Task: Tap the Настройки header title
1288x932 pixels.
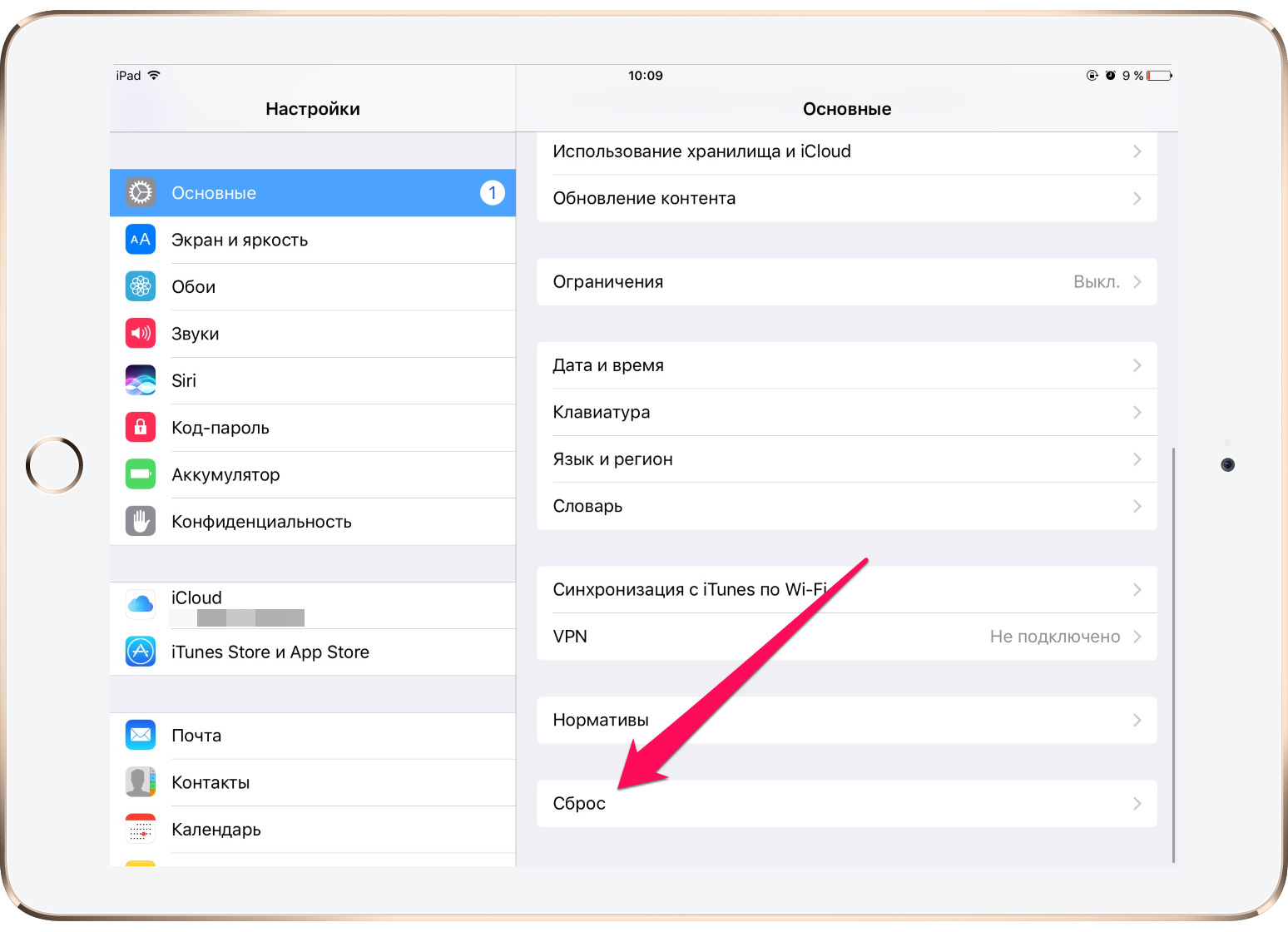Action: point(313,109)
